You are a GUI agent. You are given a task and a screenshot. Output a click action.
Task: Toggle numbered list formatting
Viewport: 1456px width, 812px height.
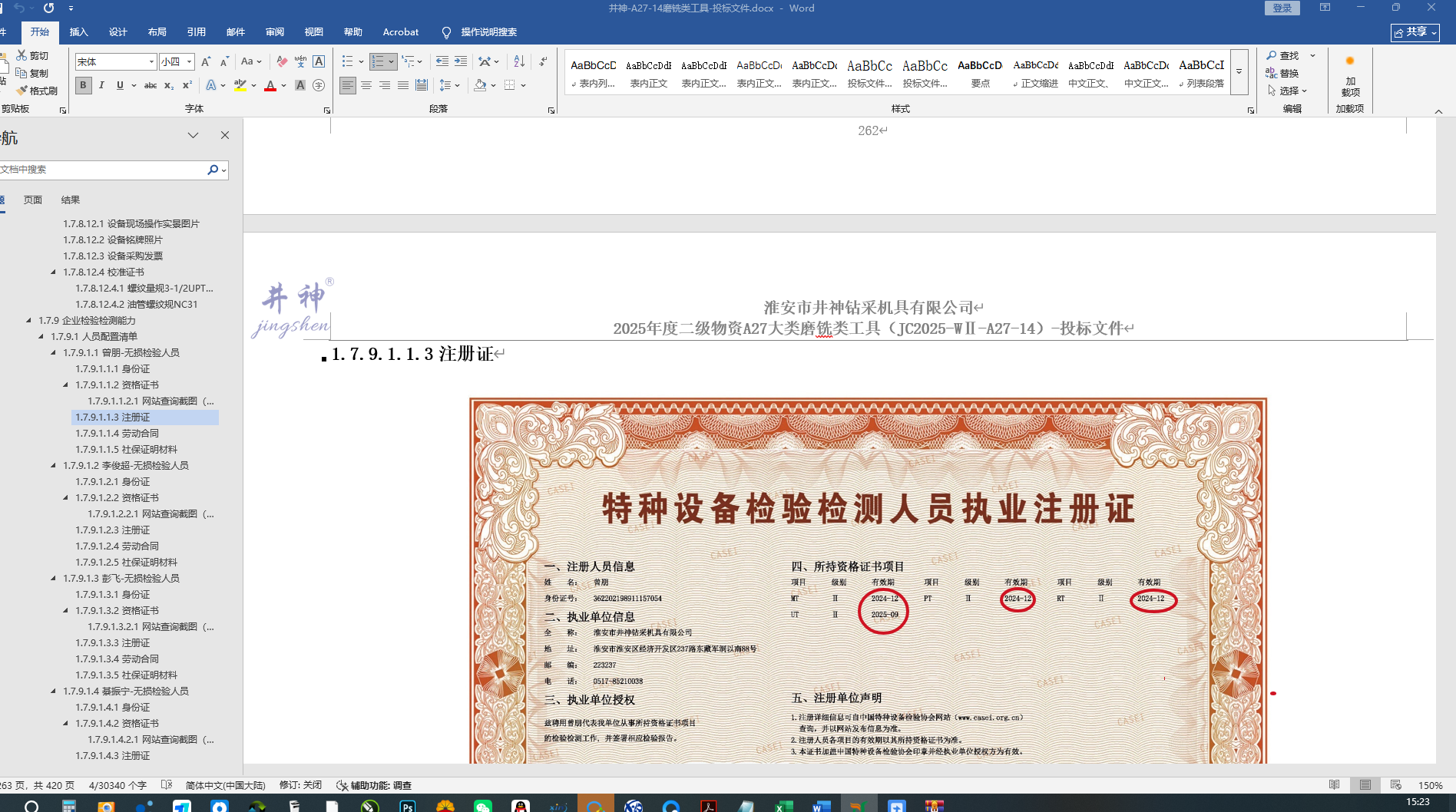378,61
